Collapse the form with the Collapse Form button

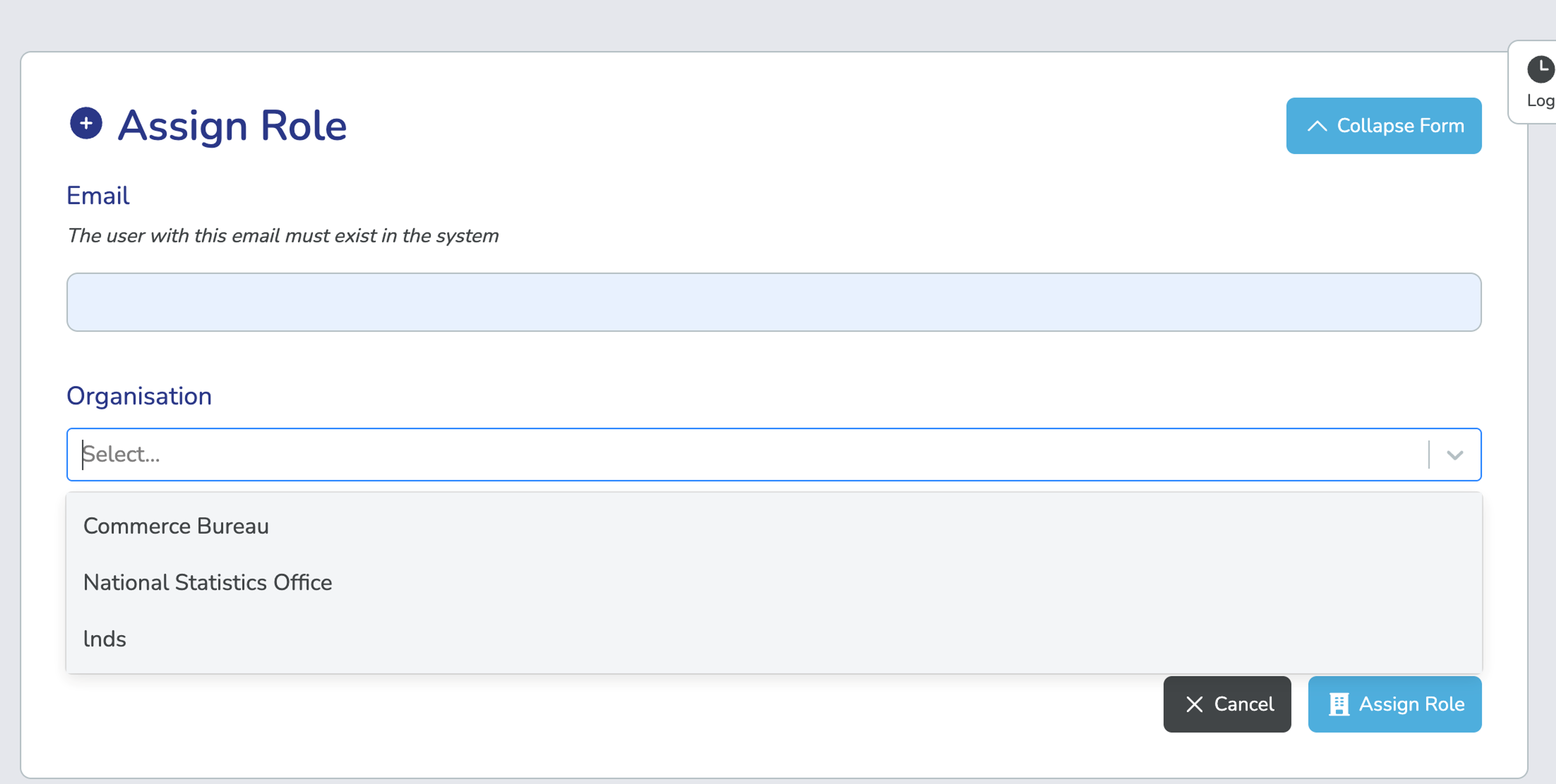click(1383, 126)
